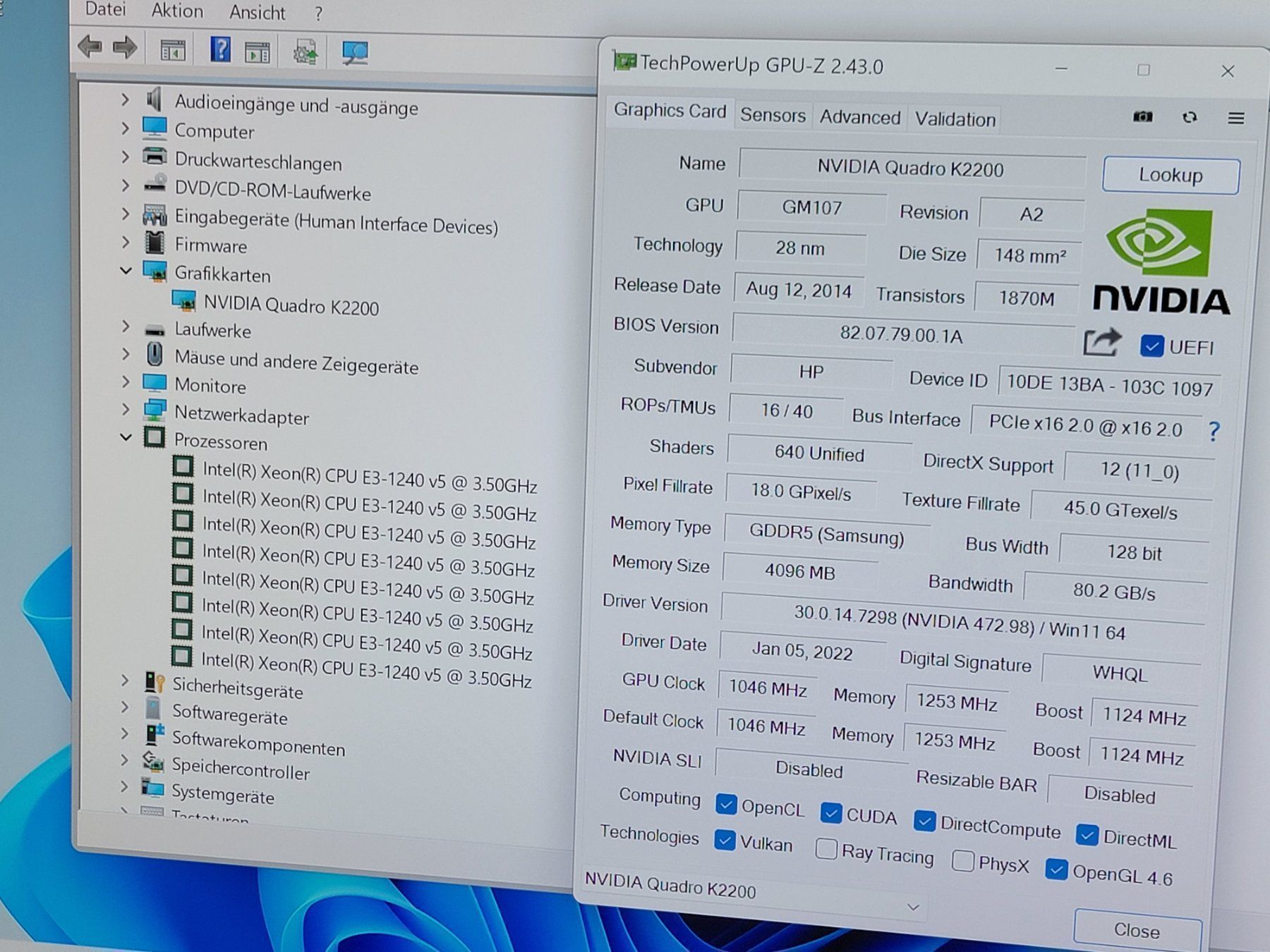Select the NVIDIA Quadro K2200 display adapter icon
Image resolution: width=1270 pixels, height=952 pixels.
click(184, 301)
